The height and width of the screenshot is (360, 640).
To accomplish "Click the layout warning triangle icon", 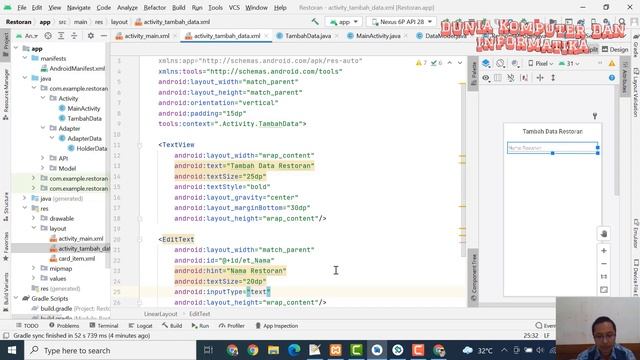I will (611, 63).
